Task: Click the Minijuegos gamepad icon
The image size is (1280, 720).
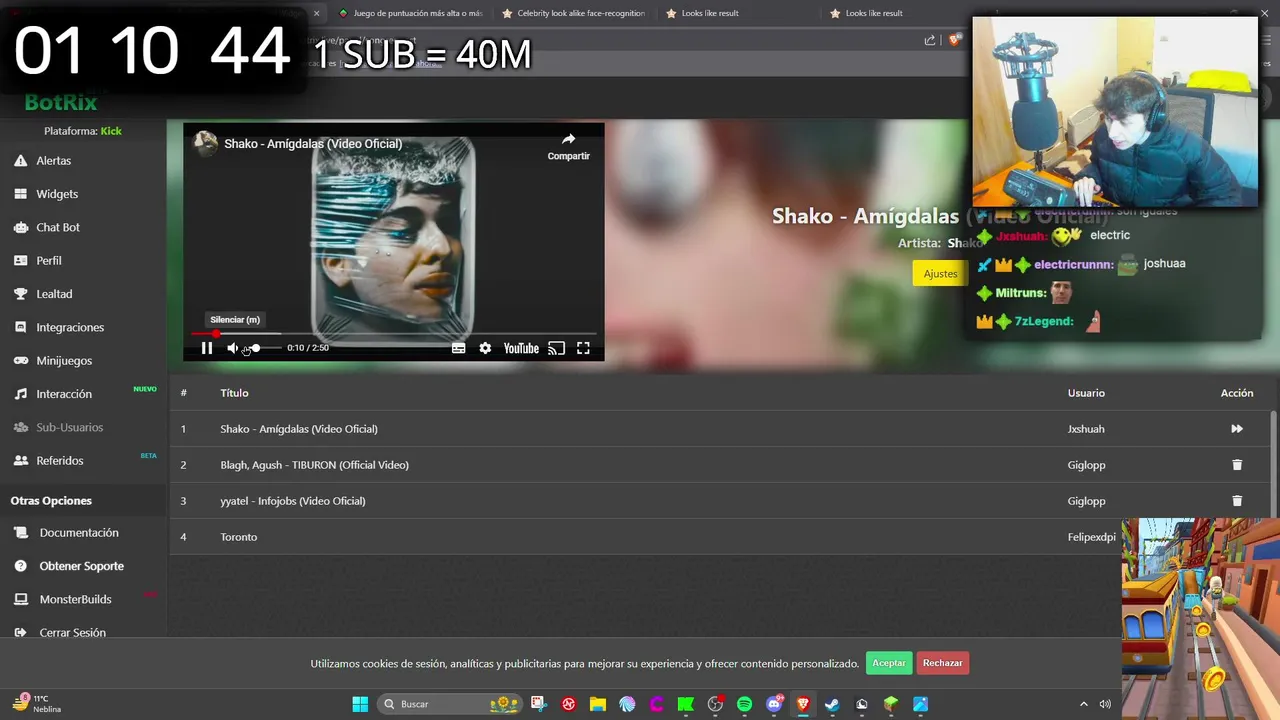Action: point(20,360)
